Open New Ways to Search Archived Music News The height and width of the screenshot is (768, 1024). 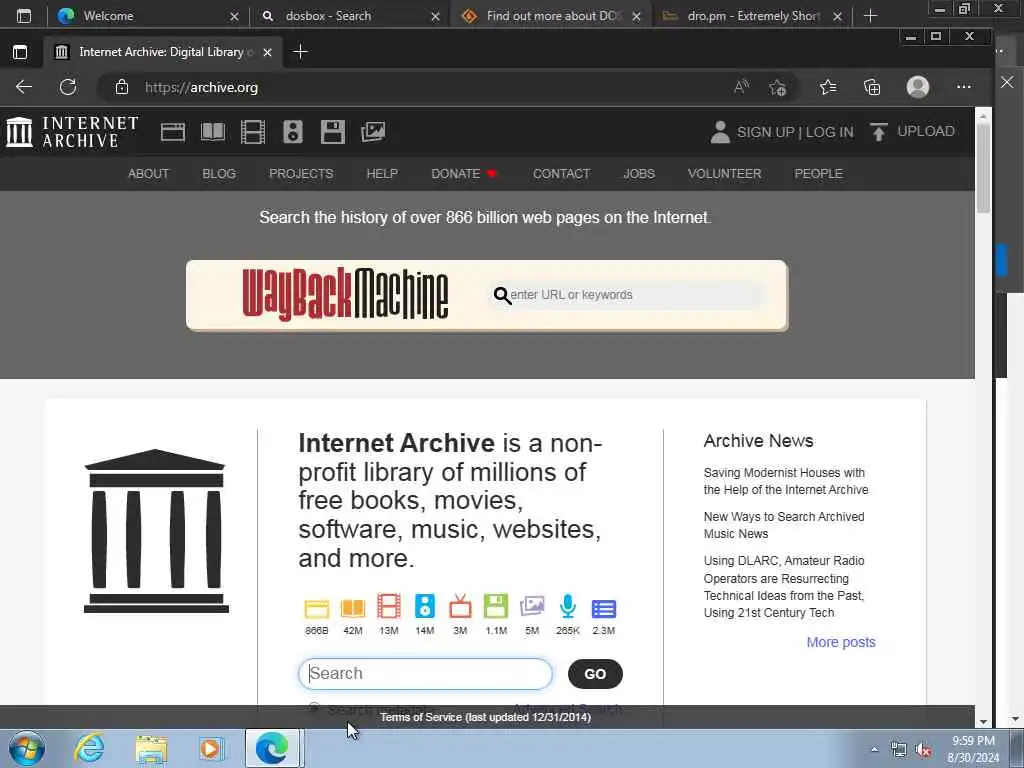click(x=784, y=525)
